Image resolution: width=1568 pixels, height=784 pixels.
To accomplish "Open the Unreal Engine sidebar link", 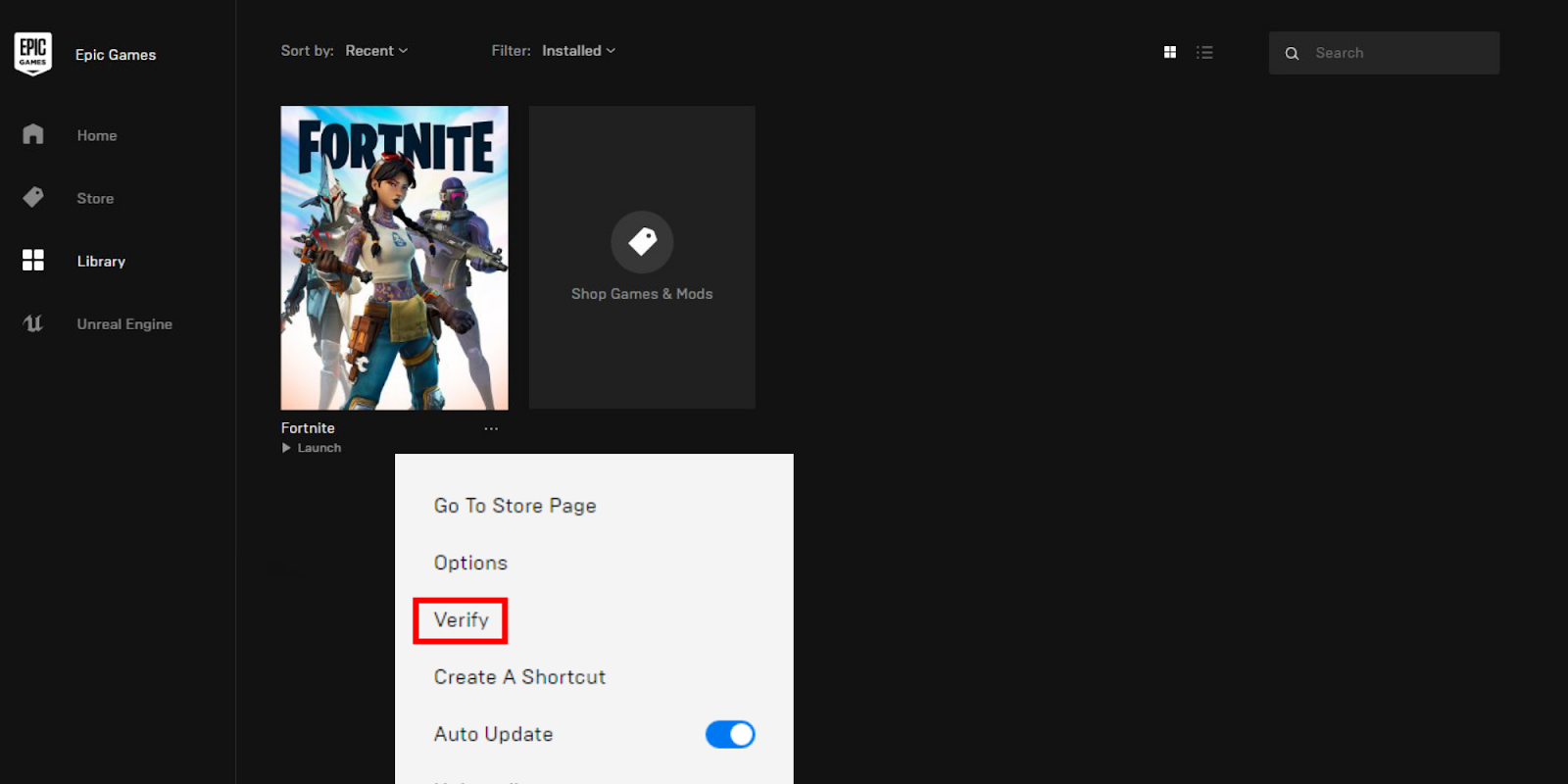I will pyautogui.click(x=124, y=323).
